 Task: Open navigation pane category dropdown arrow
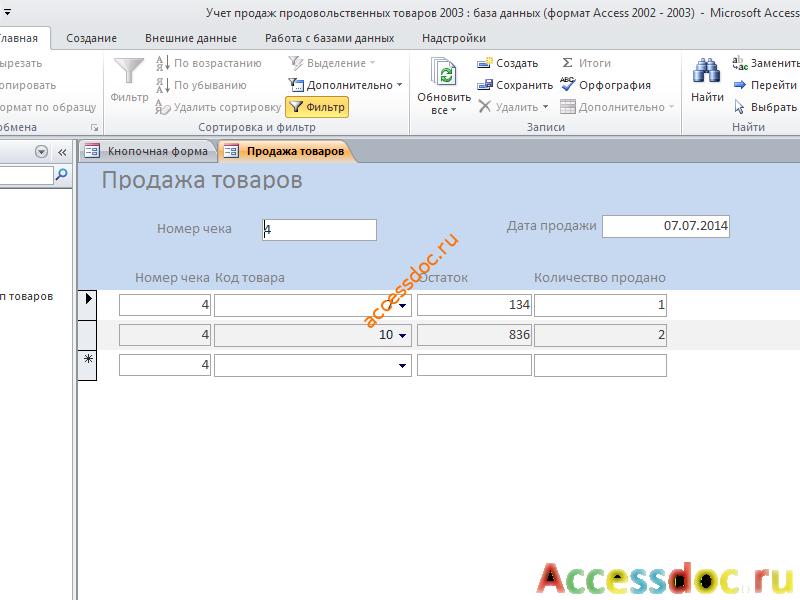pos(41,152)
